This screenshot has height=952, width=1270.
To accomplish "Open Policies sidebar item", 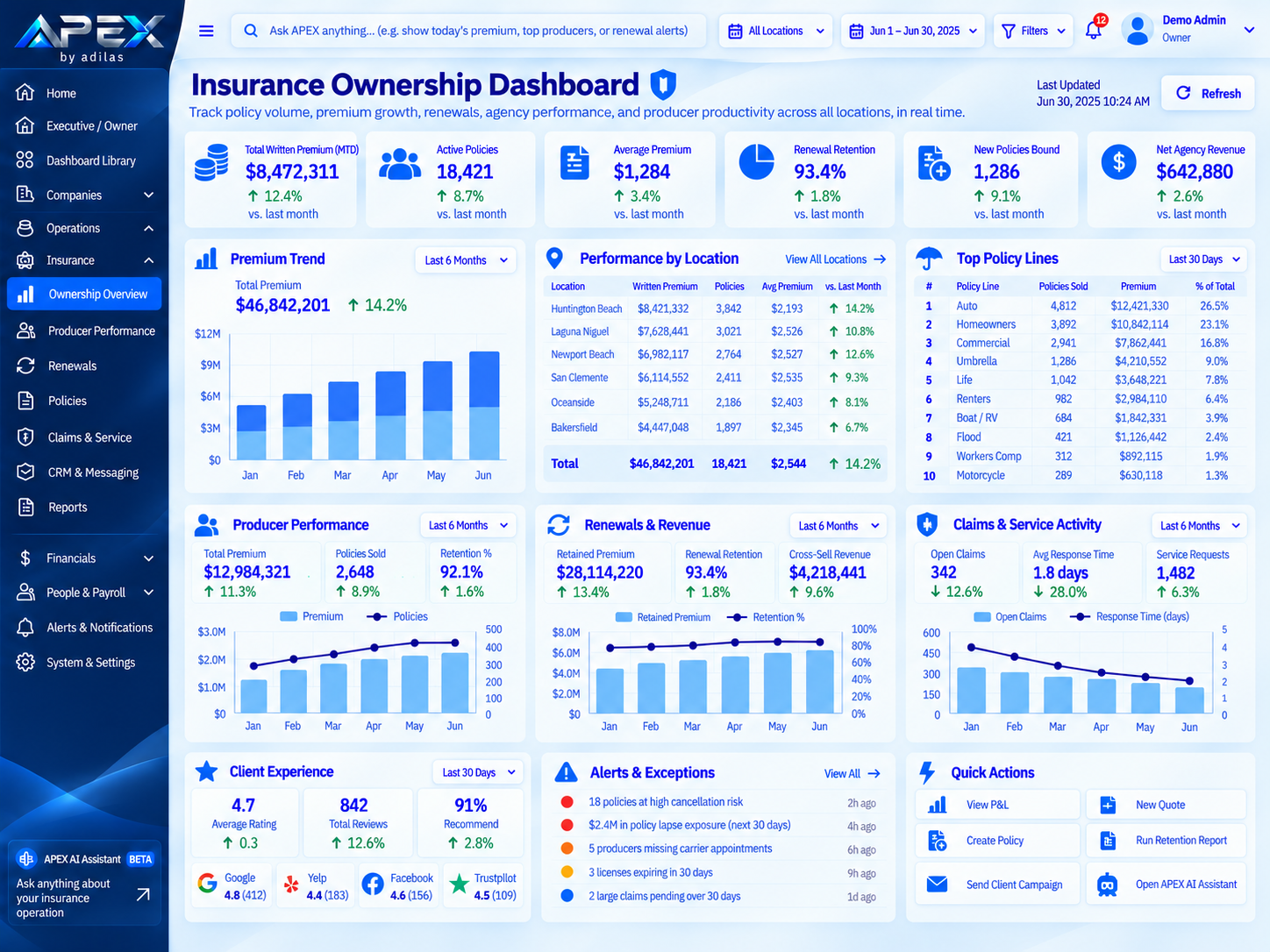I will 85,401.
